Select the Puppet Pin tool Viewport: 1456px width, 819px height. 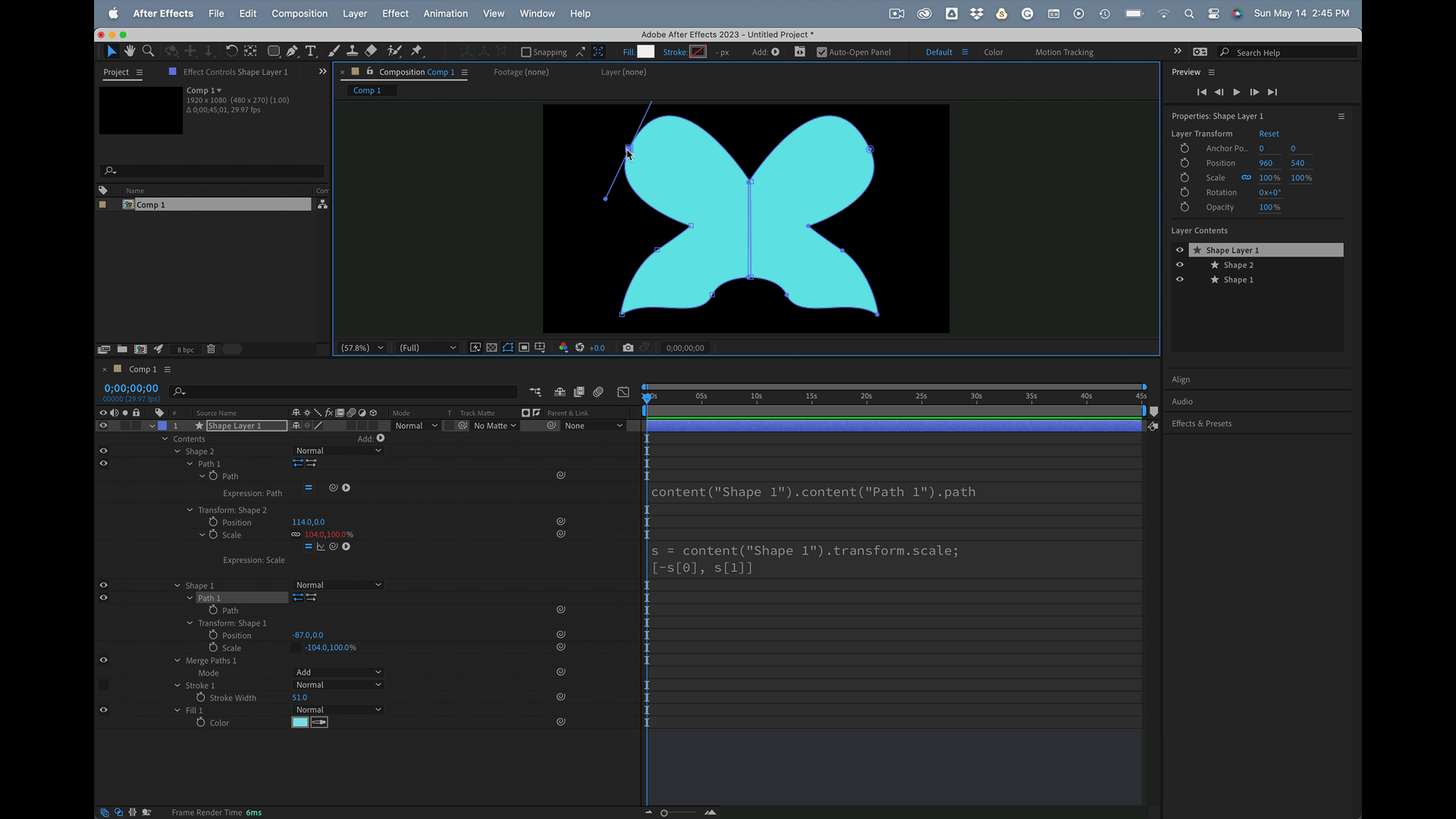click(x=416, y=51)
